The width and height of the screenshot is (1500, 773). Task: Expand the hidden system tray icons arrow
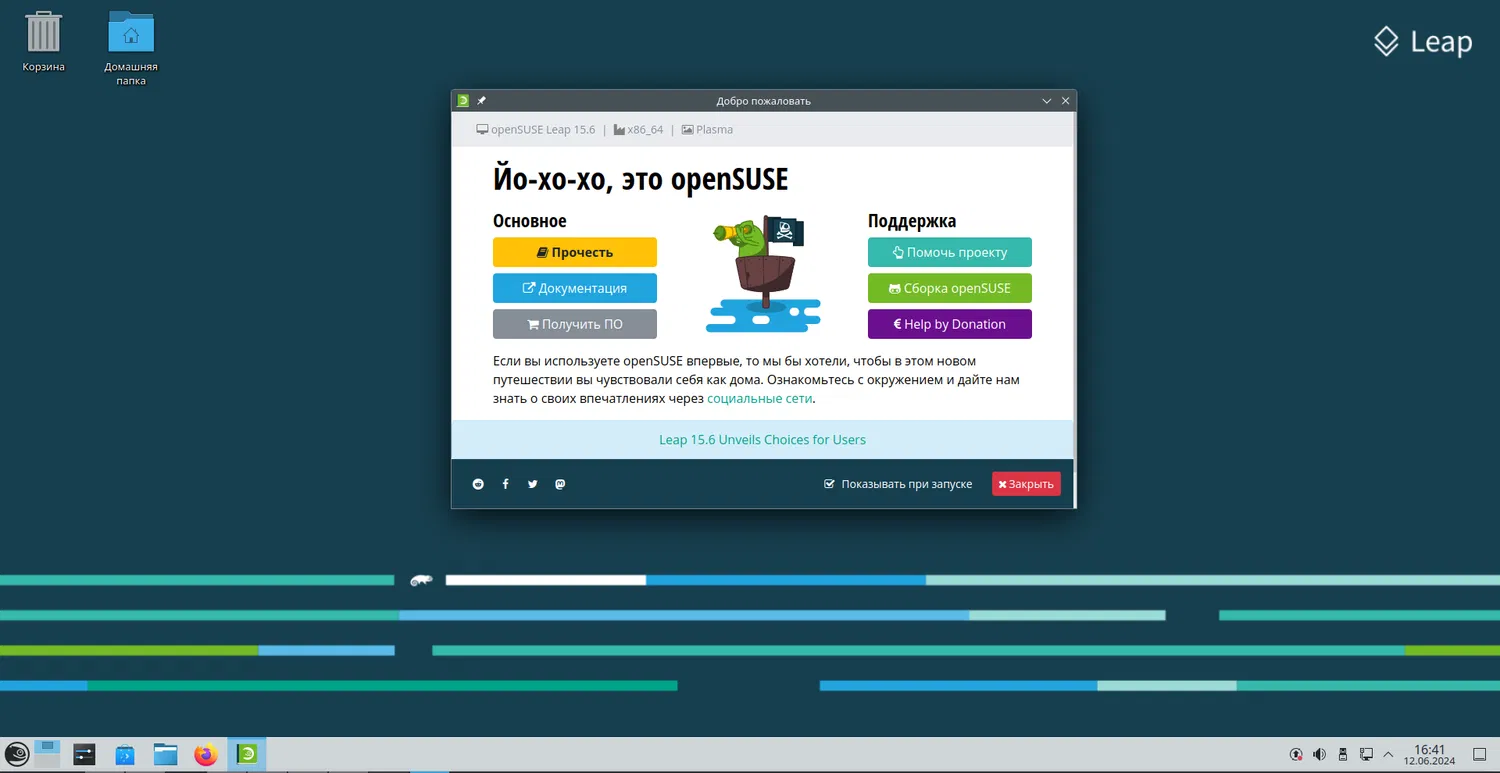pos(1388,754)
